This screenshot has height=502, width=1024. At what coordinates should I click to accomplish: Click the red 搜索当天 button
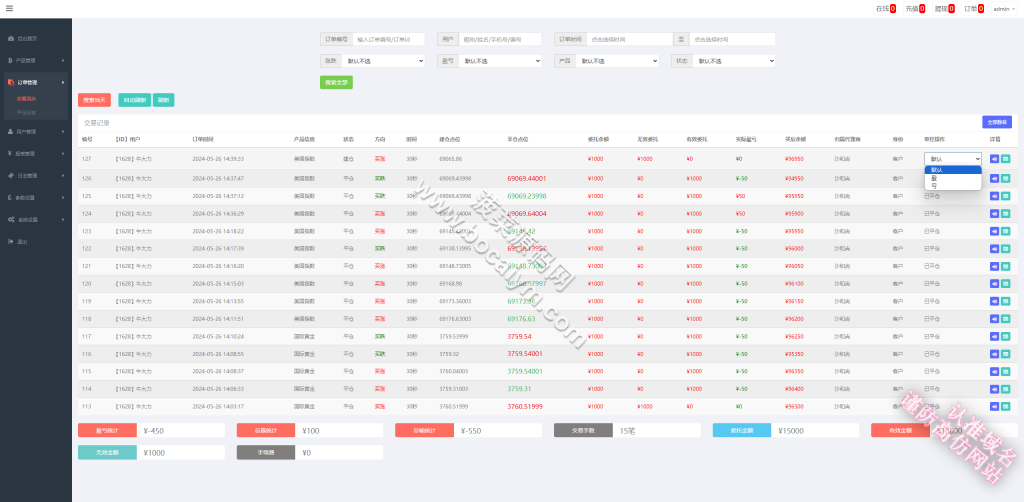click(94, 100)
